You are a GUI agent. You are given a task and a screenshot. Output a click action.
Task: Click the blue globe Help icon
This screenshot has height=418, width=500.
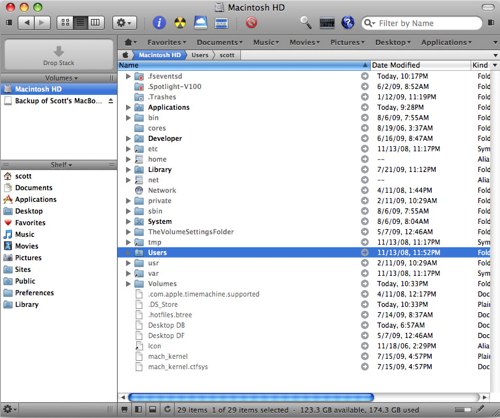point(348,23)
